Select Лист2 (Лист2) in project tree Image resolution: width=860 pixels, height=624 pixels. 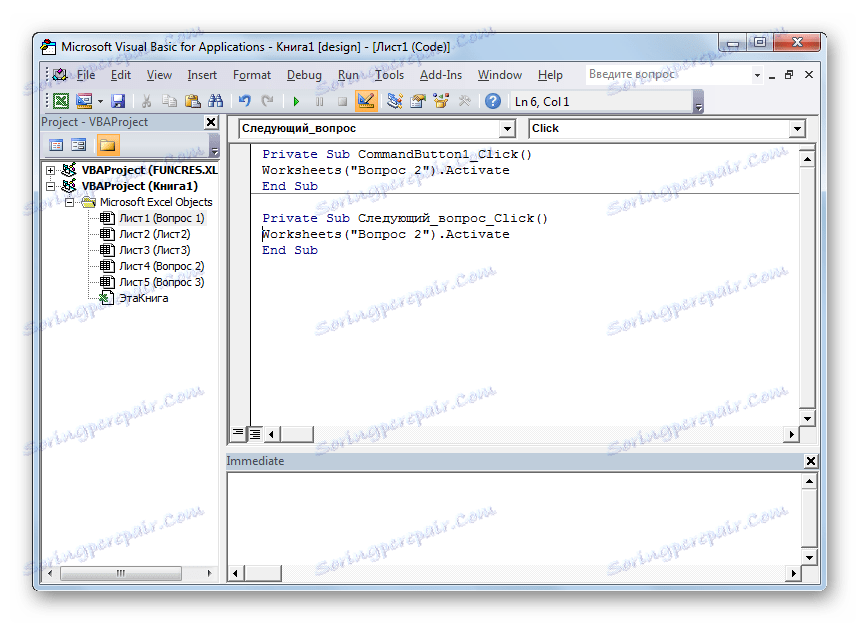coord(154,234)
